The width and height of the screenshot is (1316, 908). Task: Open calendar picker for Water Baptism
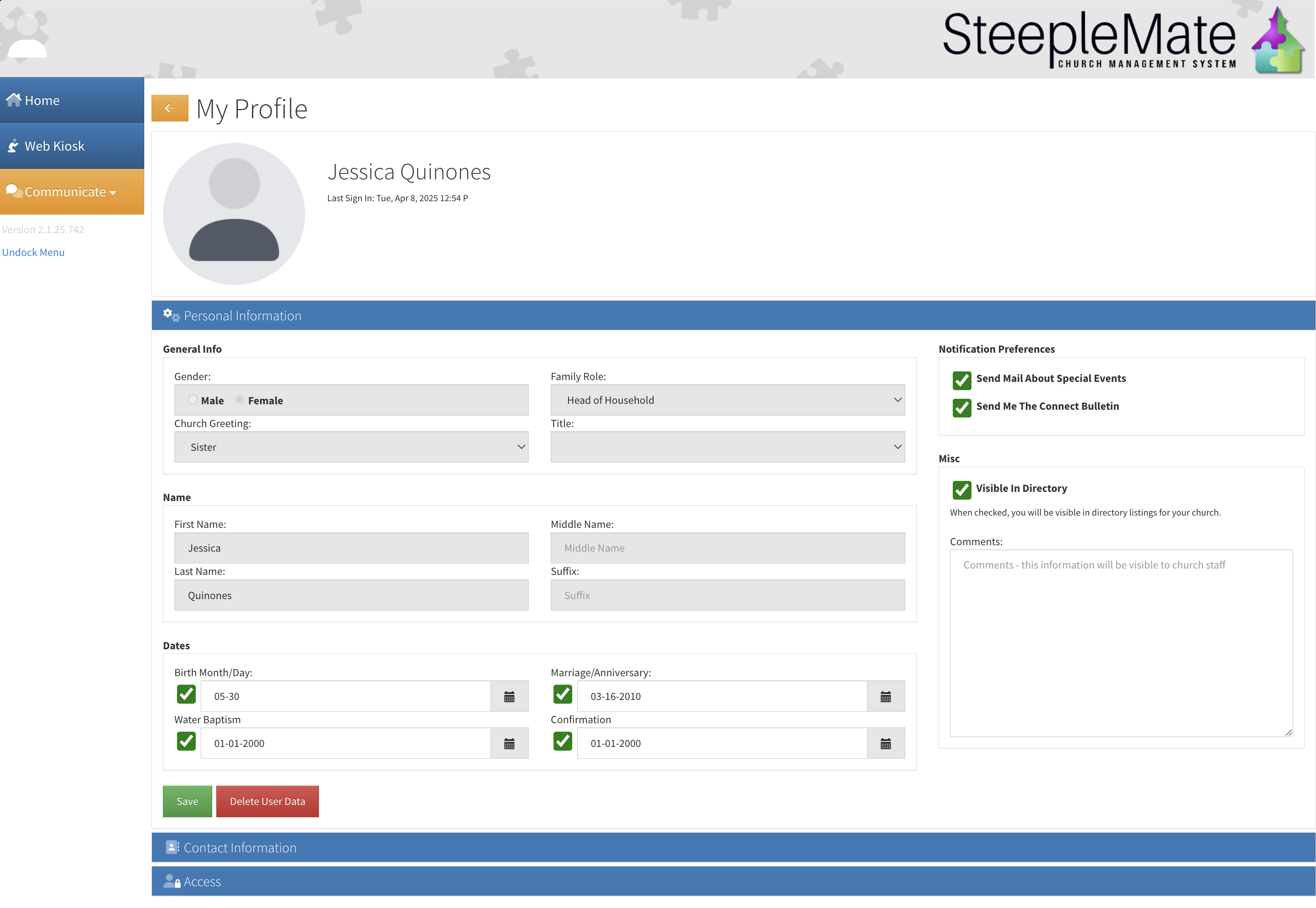click(509, 744)
